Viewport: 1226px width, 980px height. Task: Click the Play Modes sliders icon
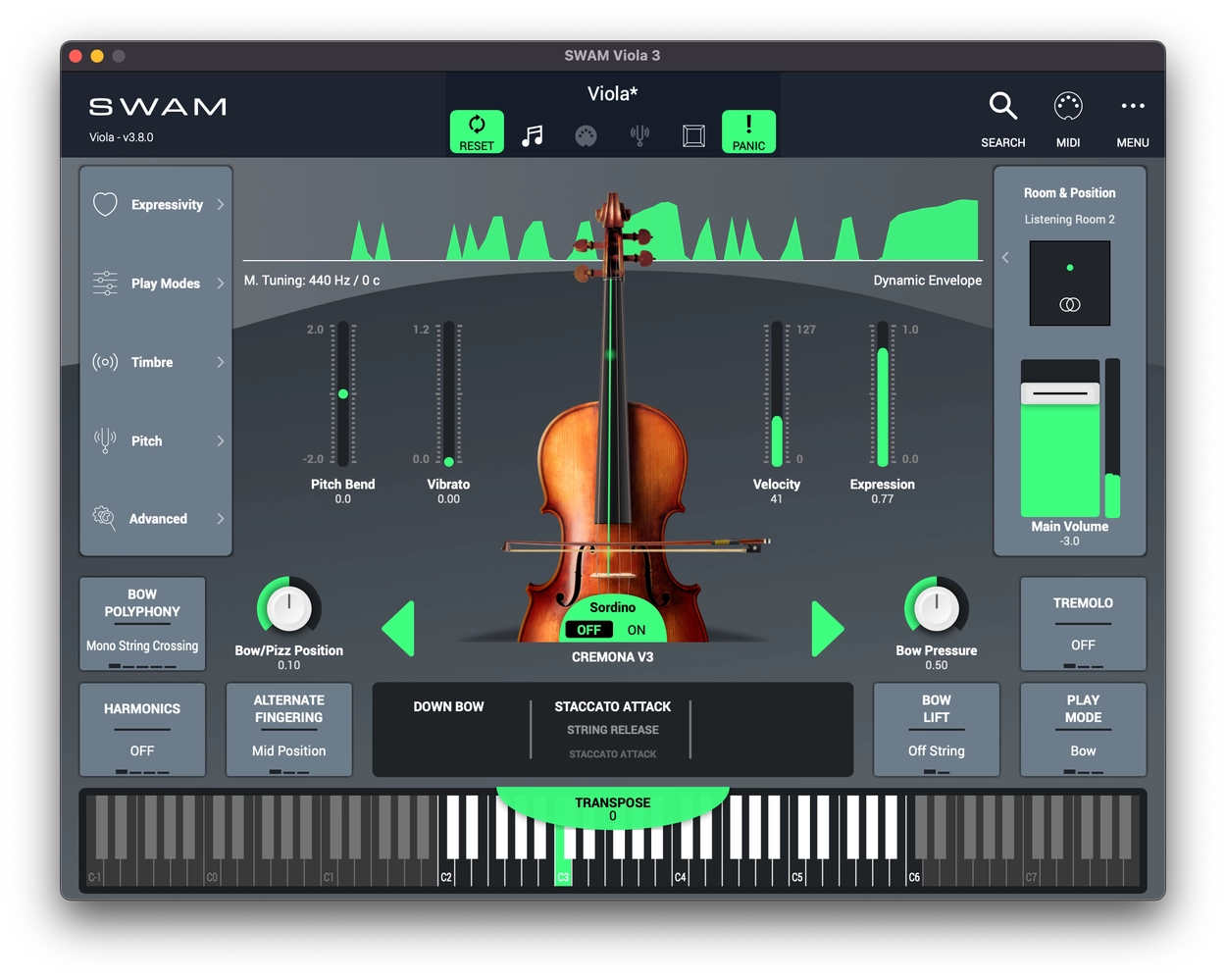105,283
